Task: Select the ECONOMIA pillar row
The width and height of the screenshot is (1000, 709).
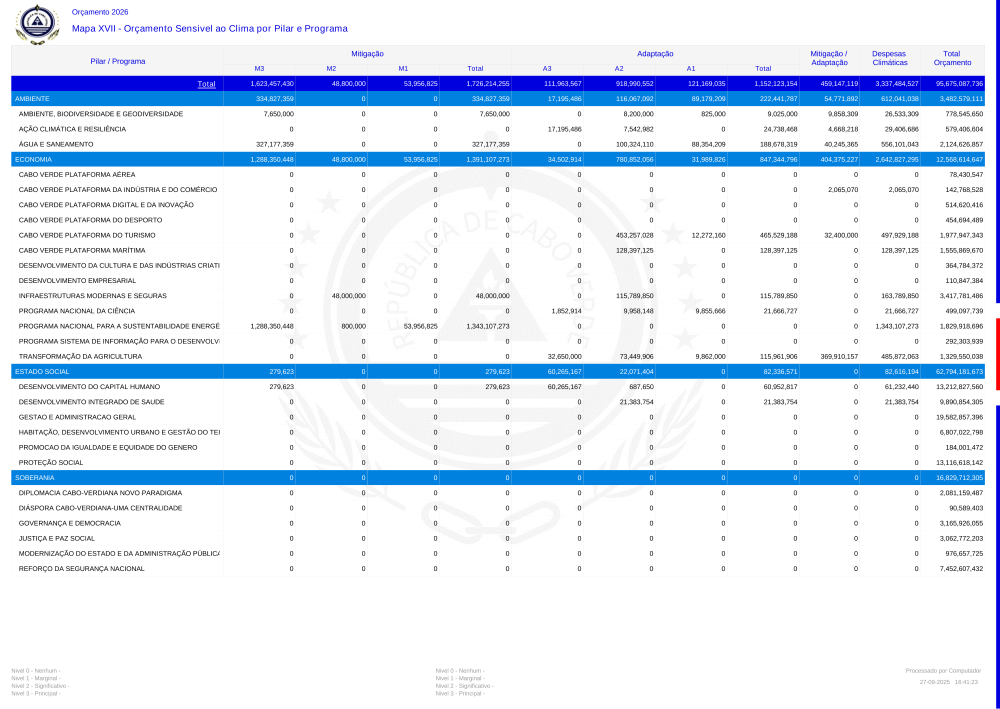Action: point(34,159)
